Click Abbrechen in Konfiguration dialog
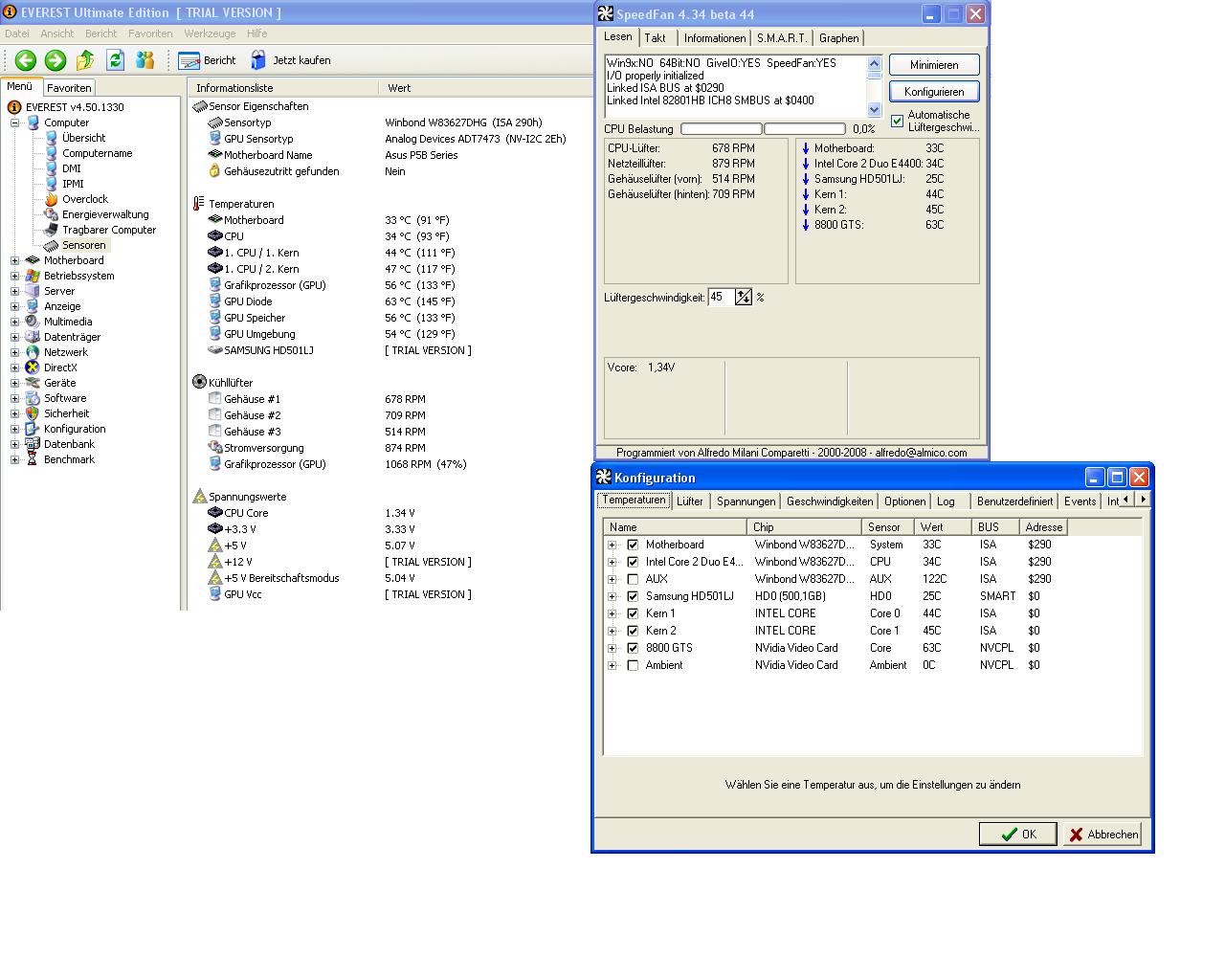Image resolution: width=1225 pixels, height=980 pixels. click(x=1102, y=834)
